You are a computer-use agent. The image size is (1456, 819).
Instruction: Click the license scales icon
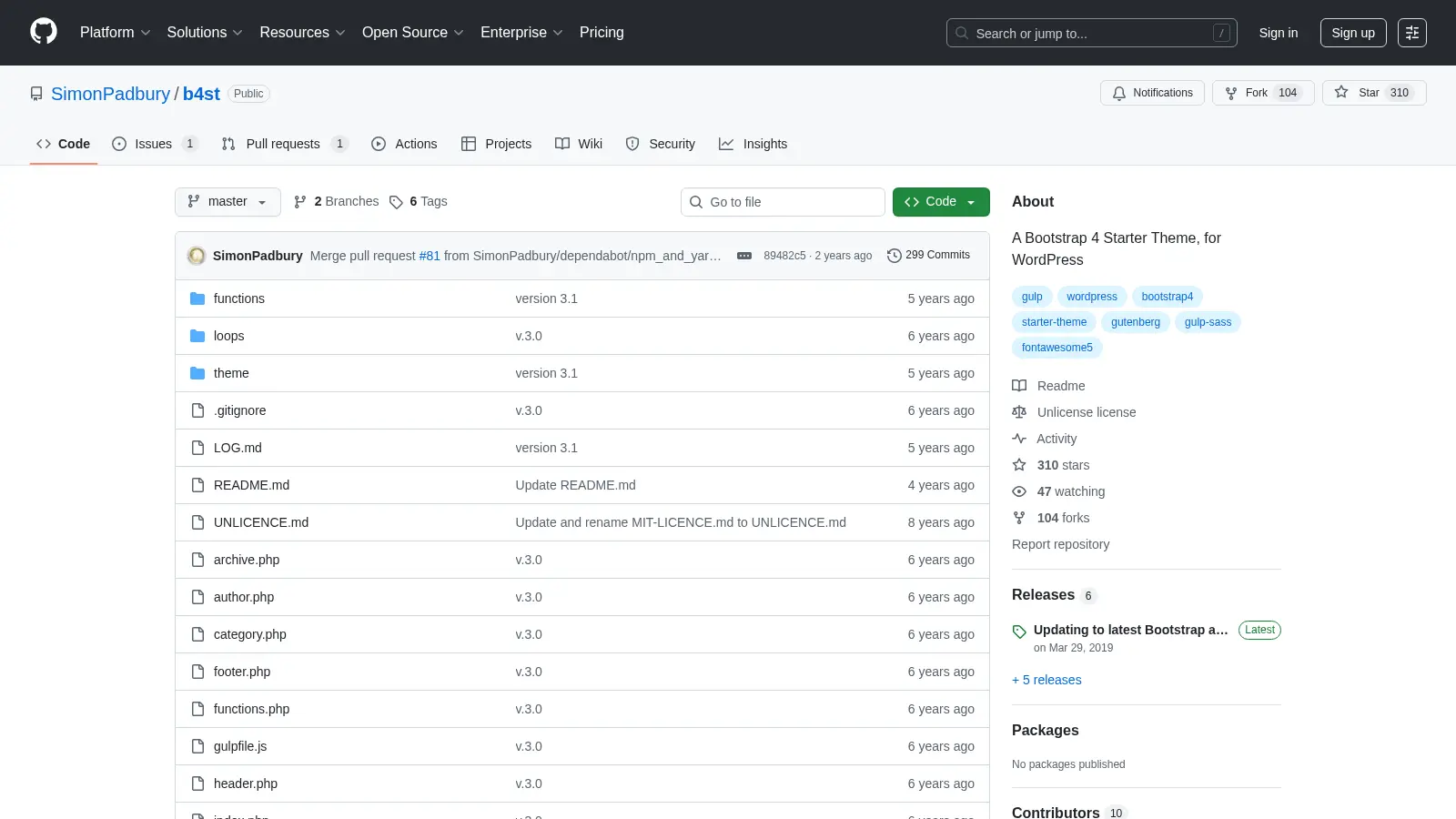point(1019,412)
